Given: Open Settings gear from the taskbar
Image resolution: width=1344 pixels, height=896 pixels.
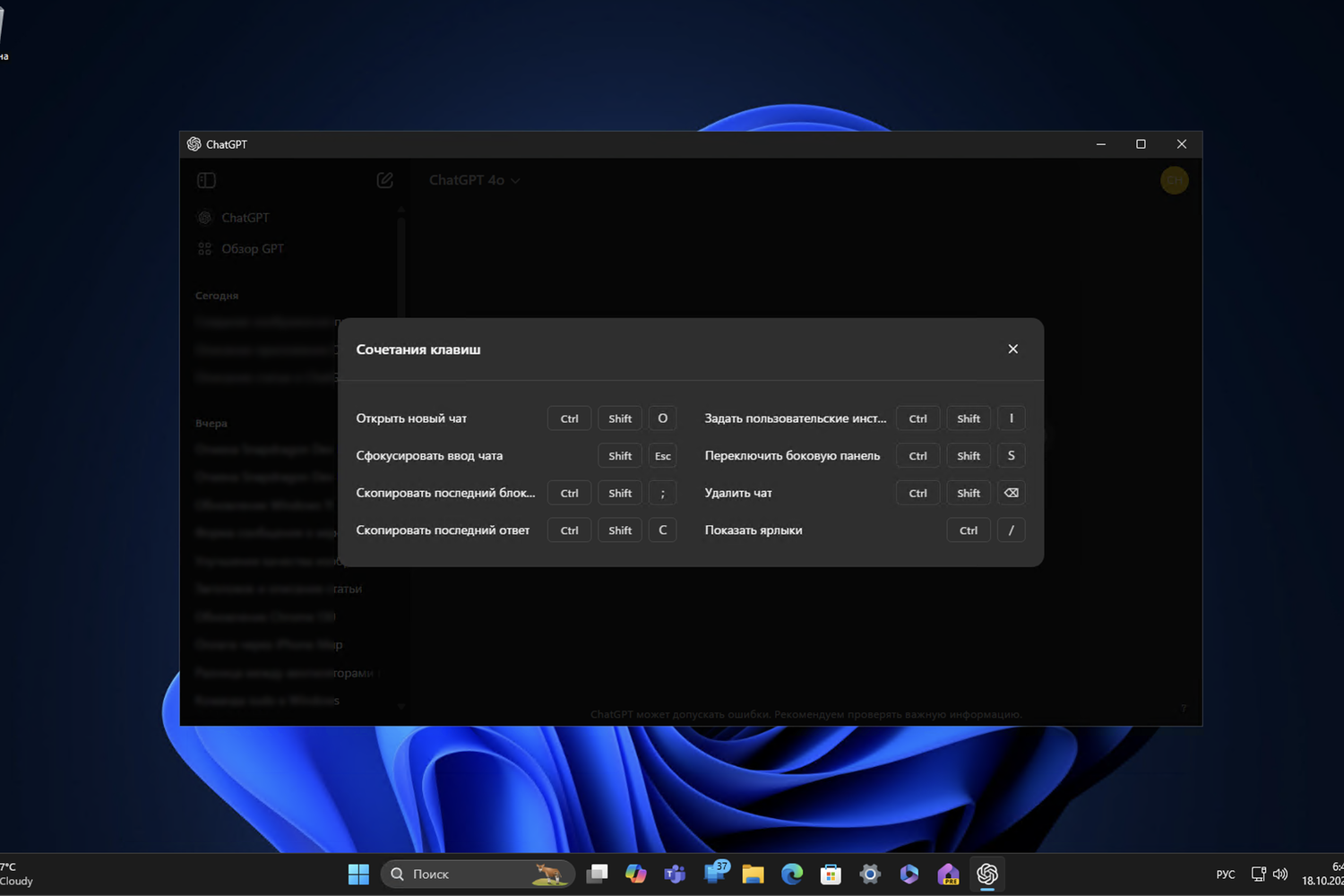Looking at the screenshot, I should click(x=870, y=874).
